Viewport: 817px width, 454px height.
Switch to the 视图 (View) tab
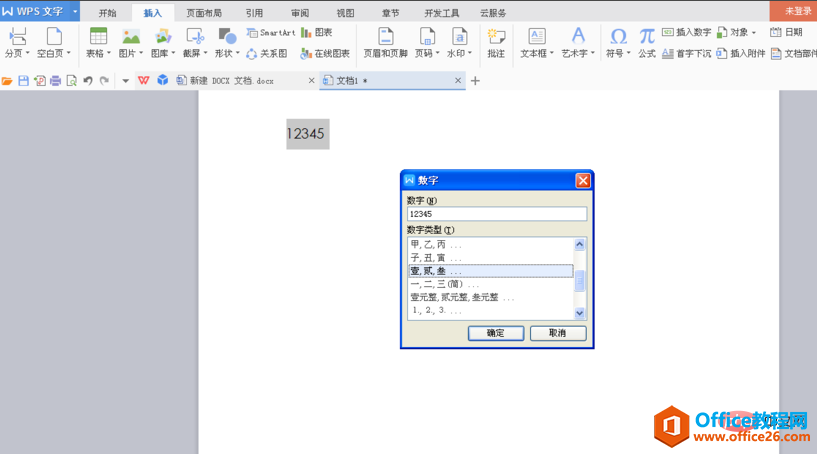point(345,13)
